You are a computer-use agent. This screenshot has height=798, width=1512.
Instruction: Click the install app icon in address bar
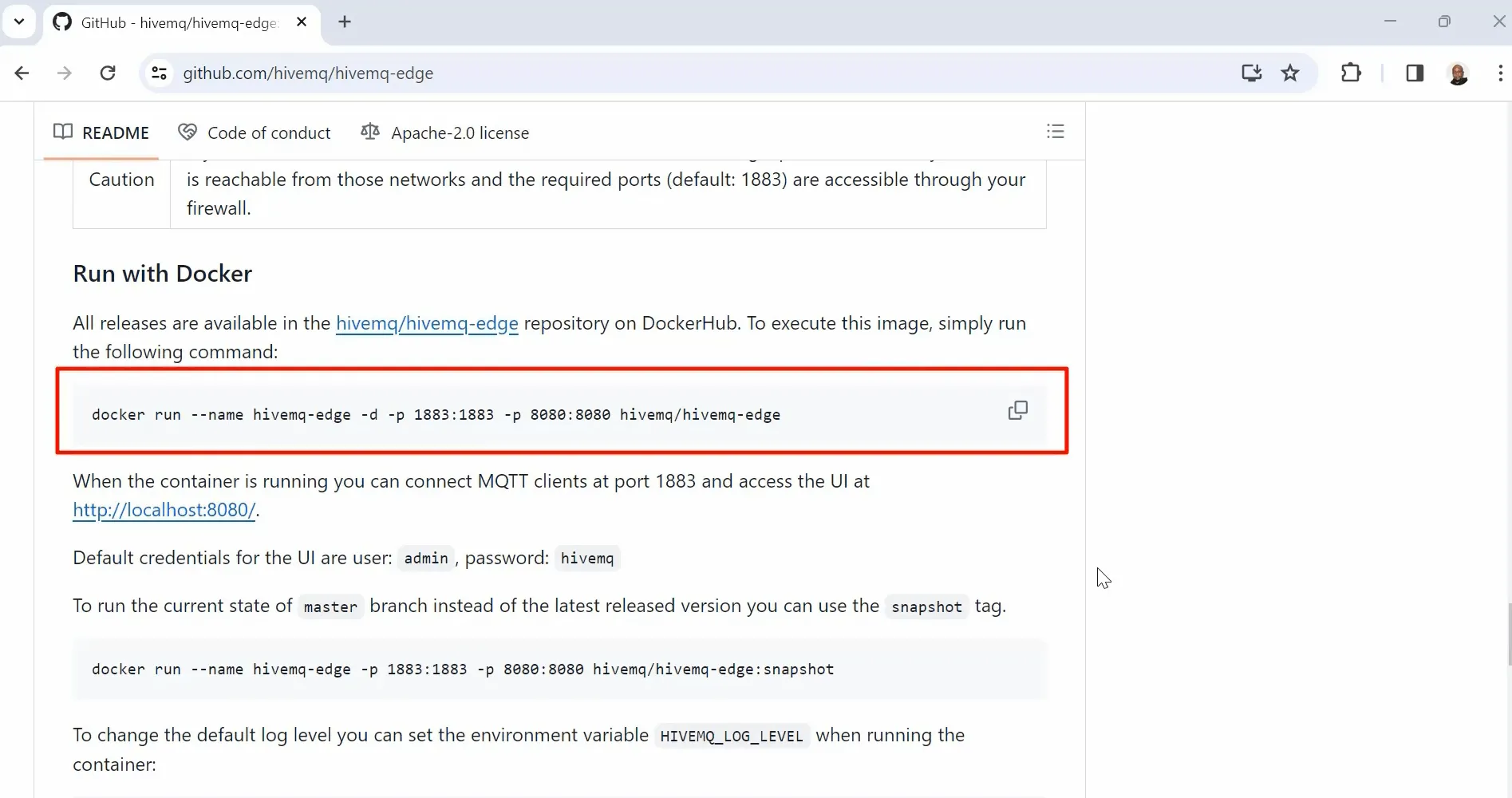tap(1251, 73)
